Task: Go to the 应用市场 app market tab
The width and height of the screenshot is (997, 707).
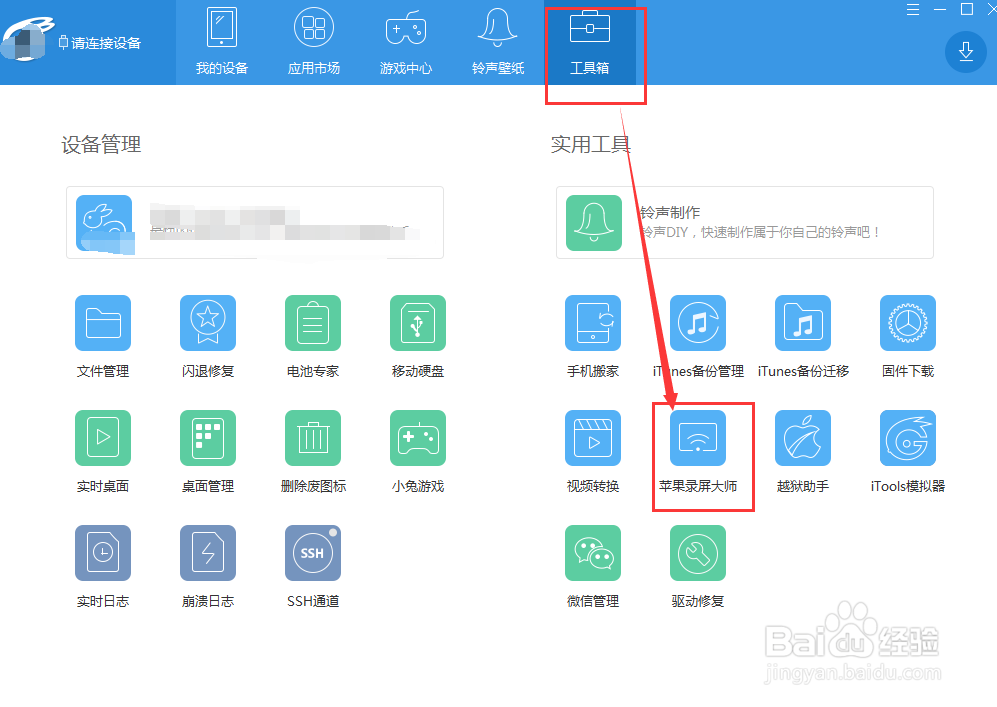Action: [x=314, y=42]
